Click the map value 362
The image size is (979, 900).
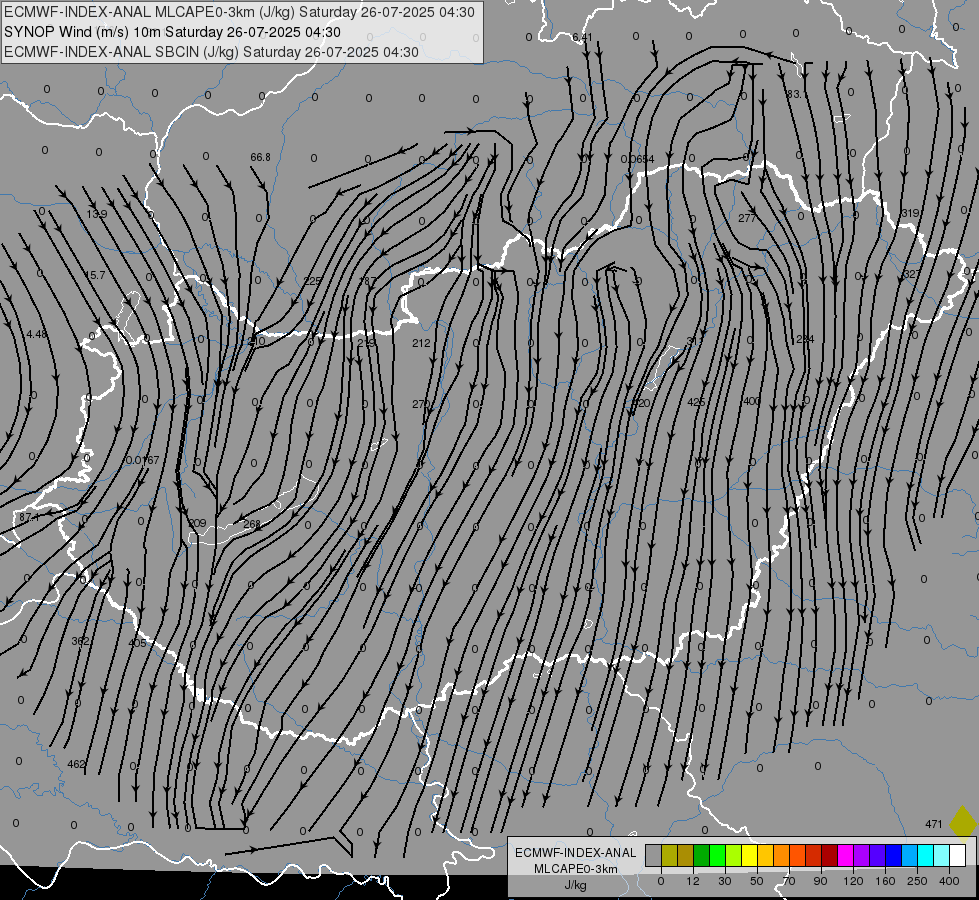pyautogui.click(x=81, y=641)
